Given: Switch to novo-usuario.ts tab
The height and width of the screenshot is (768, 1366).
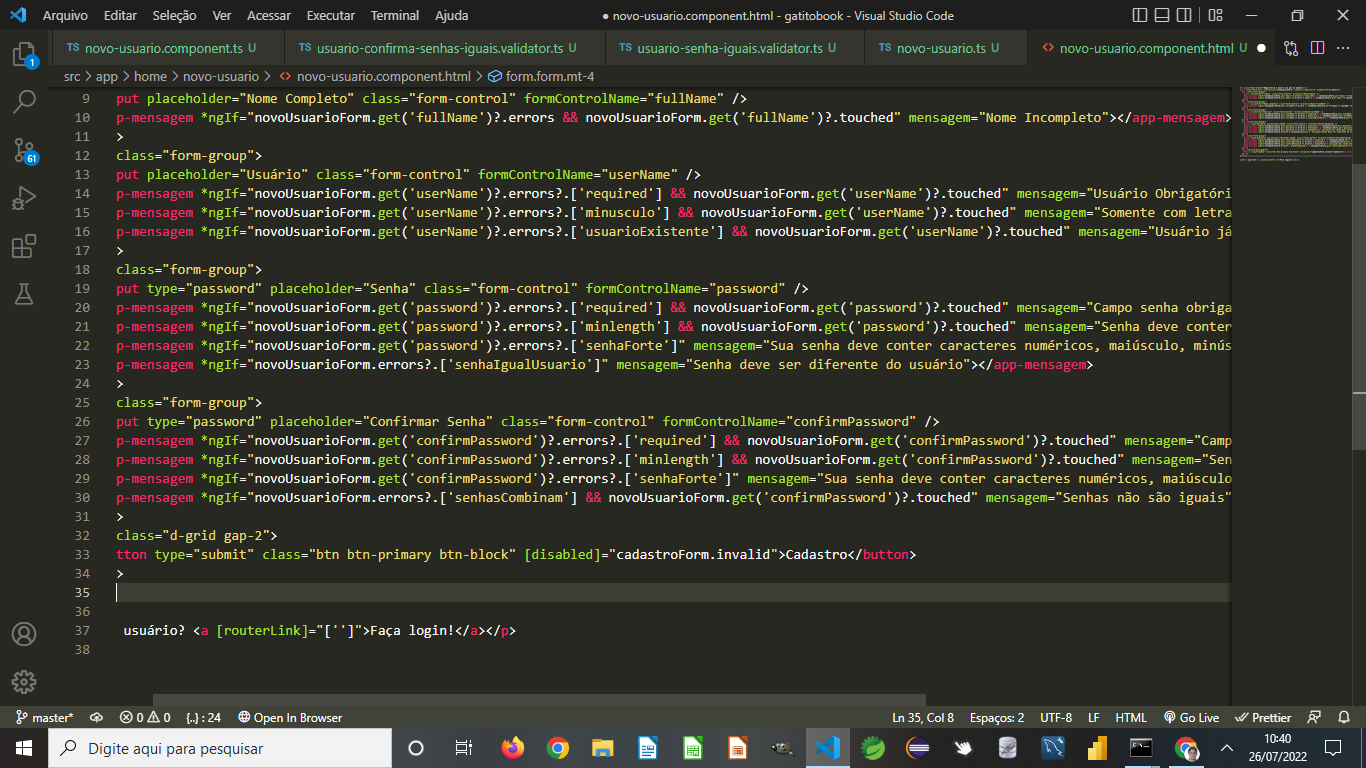Looking at the screenshot, I should coord(946,48).
